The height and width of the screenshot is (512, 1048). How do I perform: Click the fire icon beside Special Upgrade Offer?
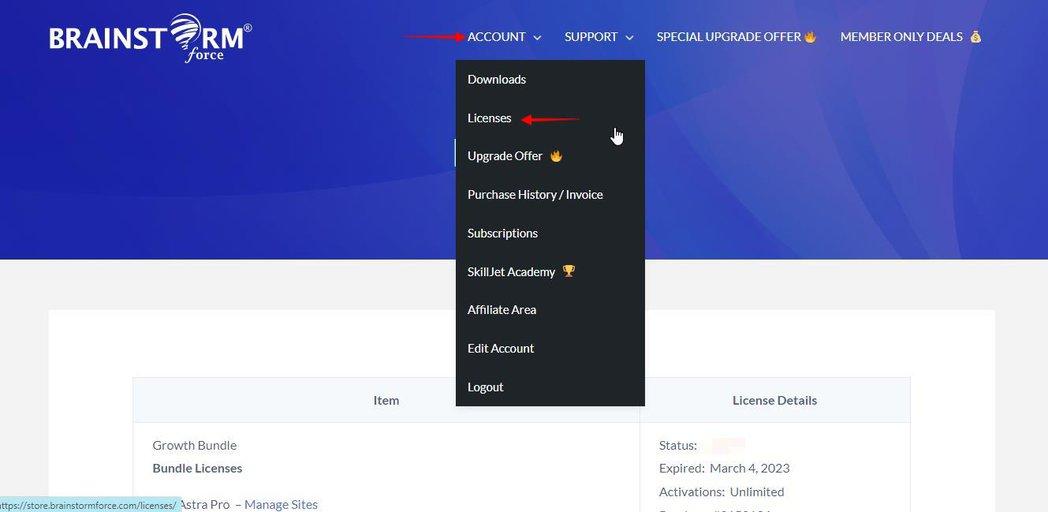[810, 37]
